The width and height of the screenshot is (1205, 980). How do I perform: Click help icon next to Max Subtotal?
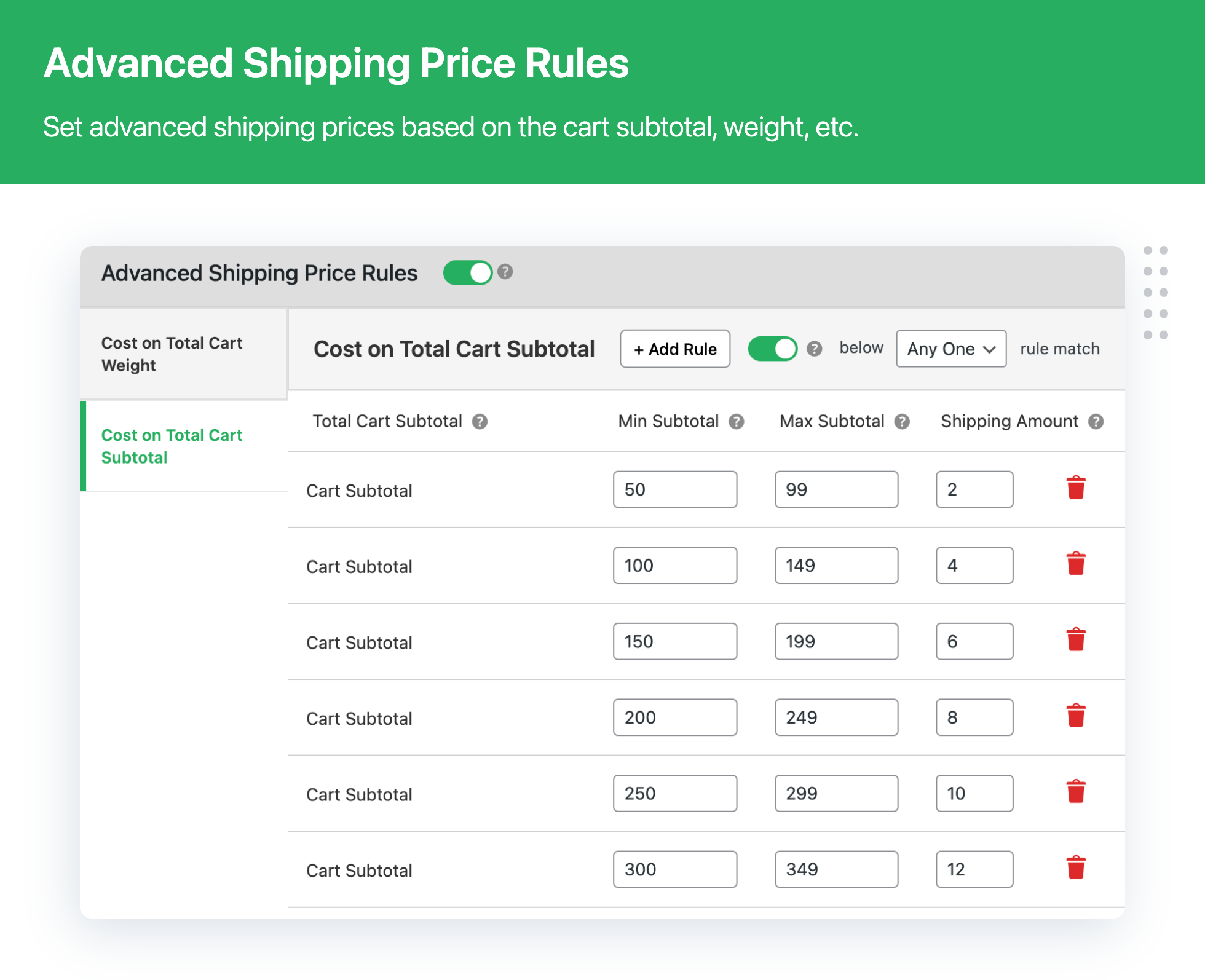tap(901, 422)
